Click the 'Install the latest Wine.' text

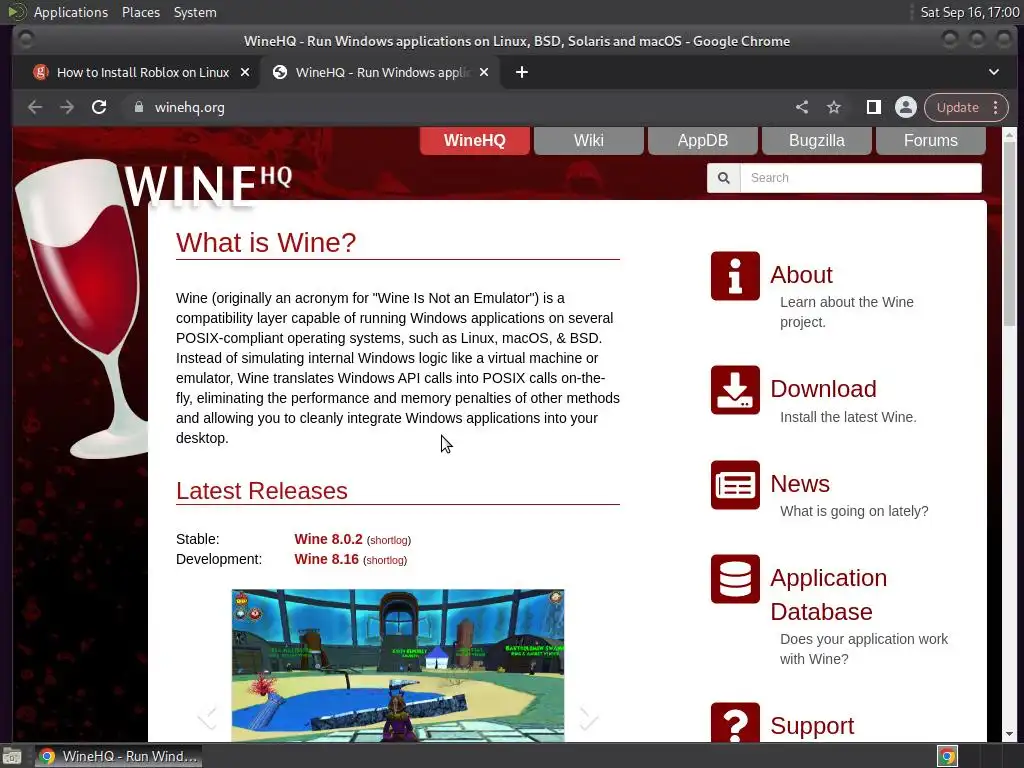coord(848,417)
